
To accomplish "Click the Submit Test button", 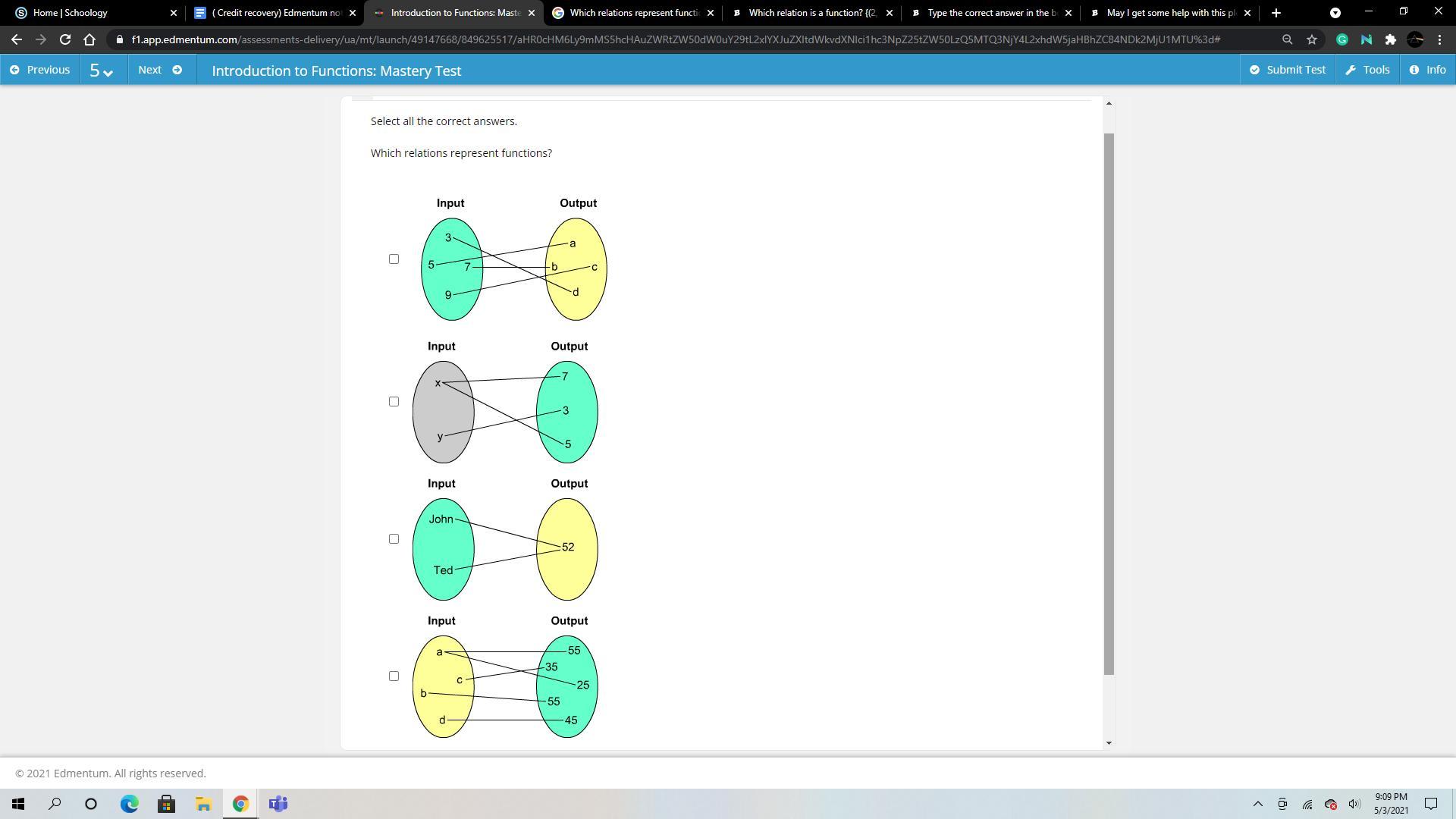I will tap(1288, 70).
